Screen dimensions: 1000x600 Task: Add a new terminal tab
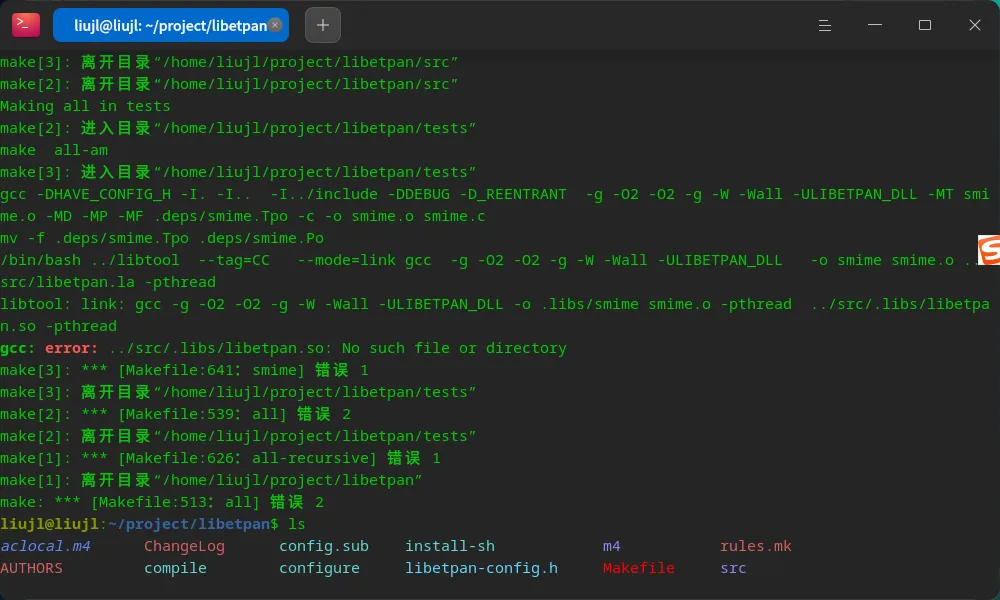[x=323, y=25]
